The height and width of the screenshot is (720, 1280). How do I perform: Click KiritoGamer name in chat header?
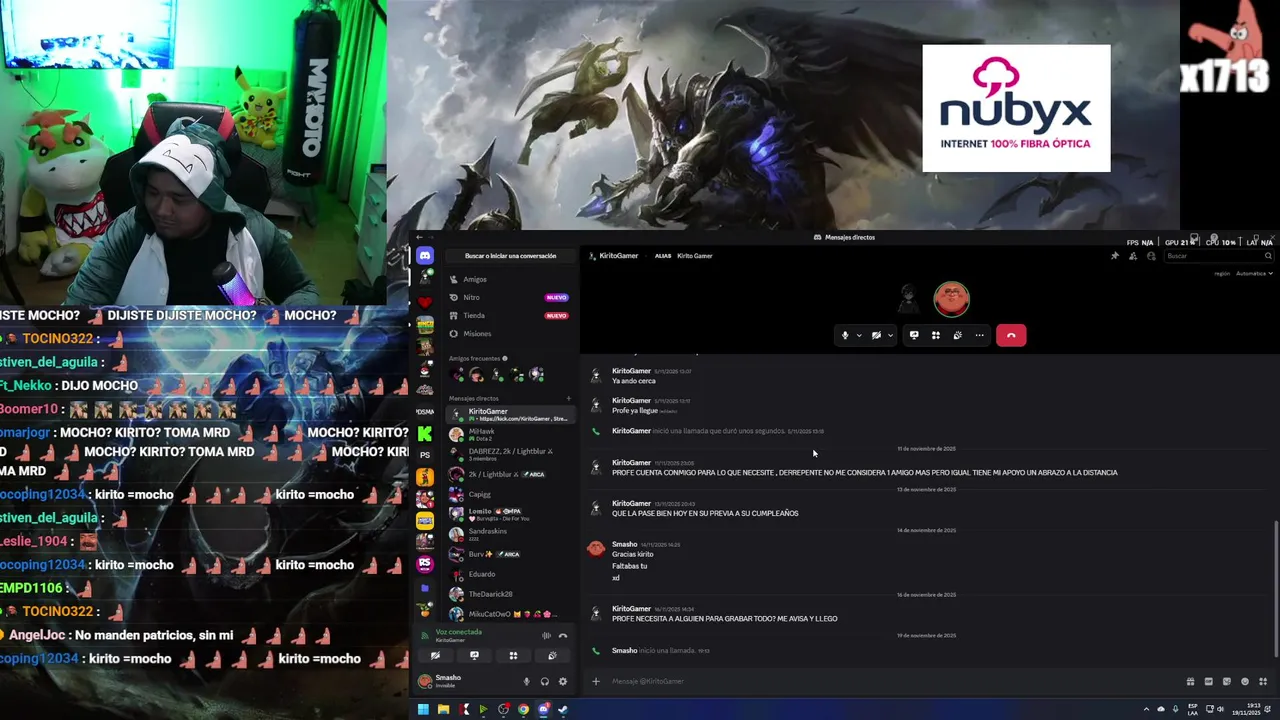coord(618,256)
